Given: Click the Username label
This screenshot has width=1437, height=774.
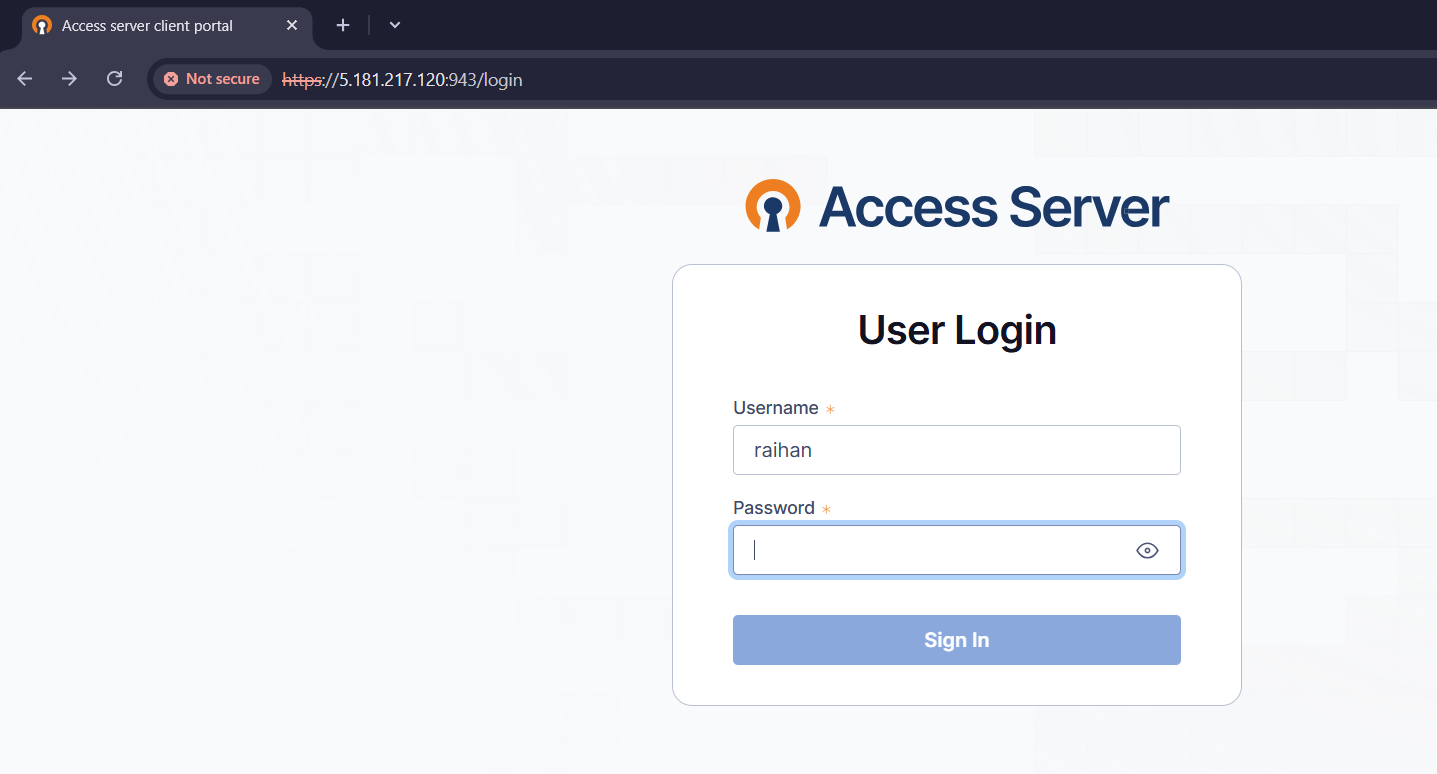Looking at the screenshot, I should (776, 408).
